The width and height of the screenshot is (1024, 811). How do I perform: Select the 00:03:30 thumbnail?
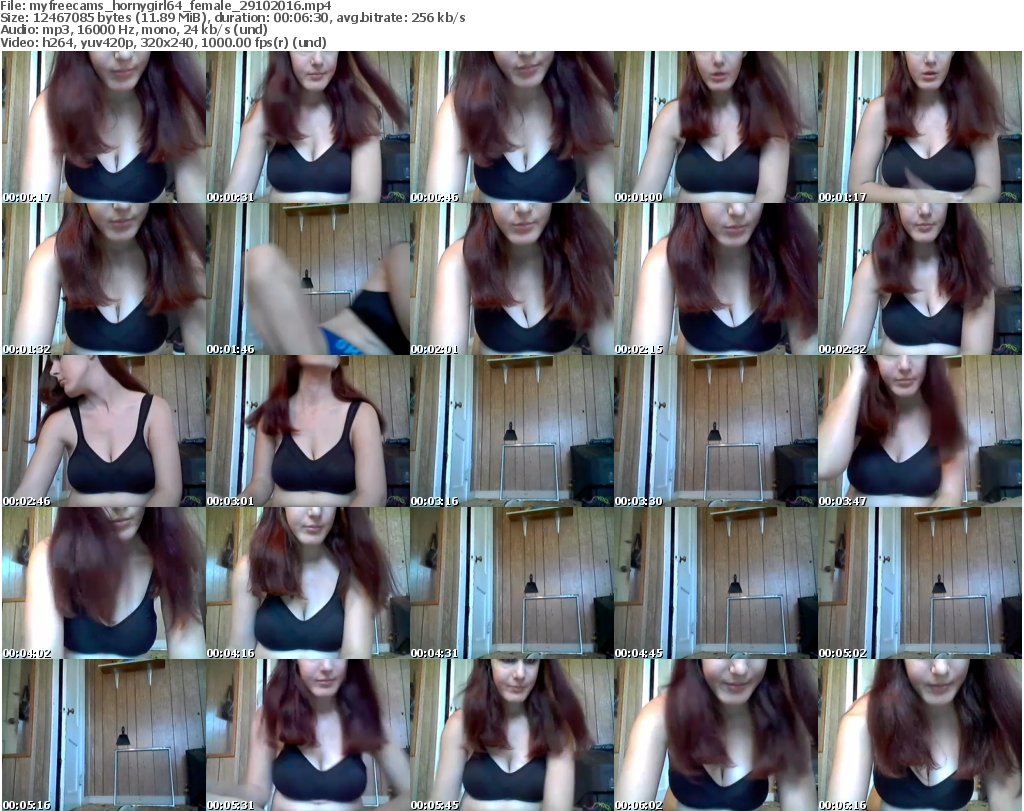715,431
